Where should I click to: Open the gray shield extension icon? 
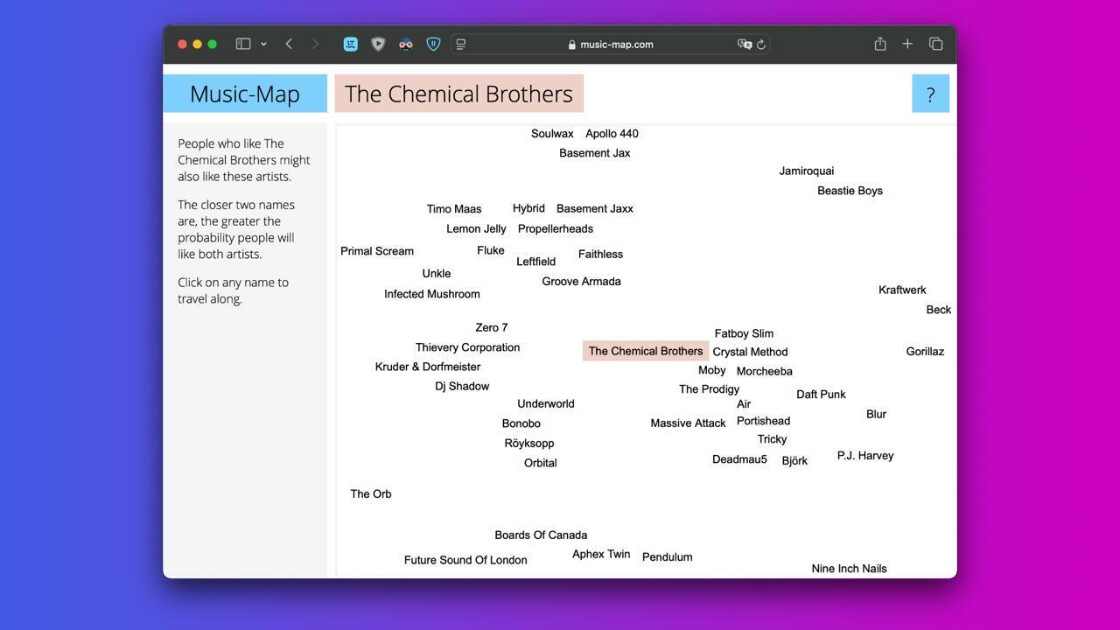378,44
